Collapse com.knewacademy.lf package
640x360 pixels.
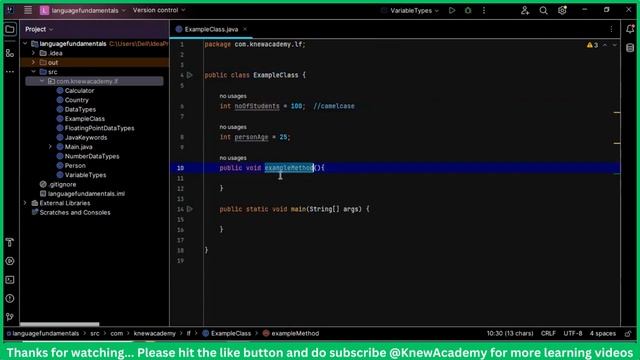coord(42,81)
